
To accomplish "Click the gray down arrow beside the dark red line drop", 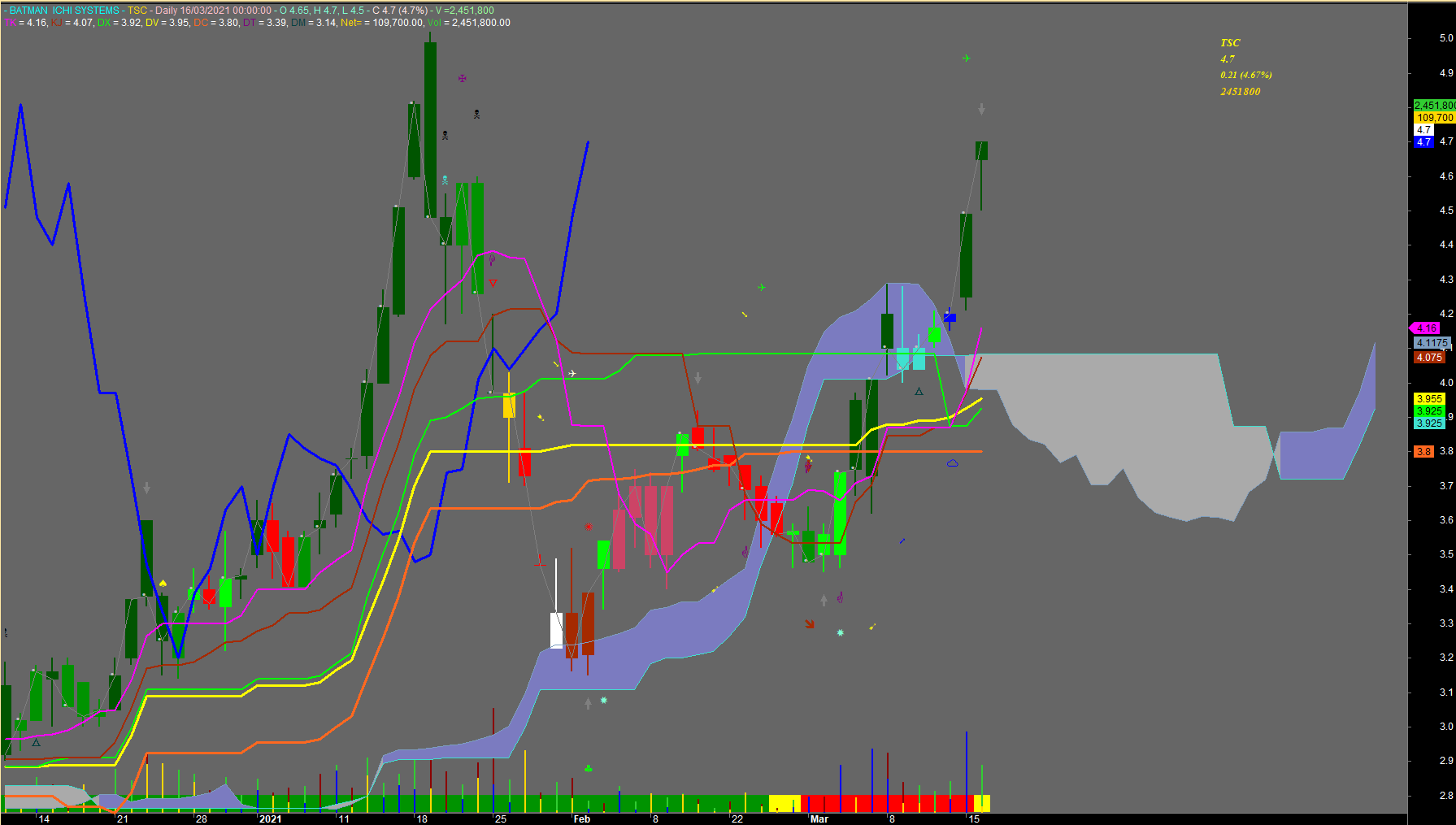I will [698, 378].
